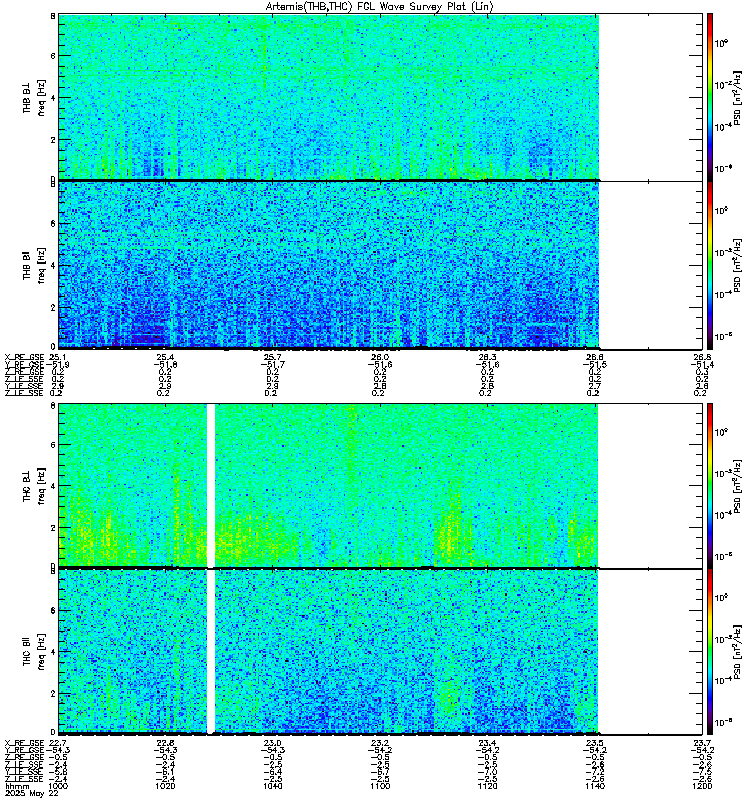Click the PSD [nT²/Hz] label of THB B⊥ color bar
Image resolution: width=750 pixels, height=800 pixels.
(737, 98)
